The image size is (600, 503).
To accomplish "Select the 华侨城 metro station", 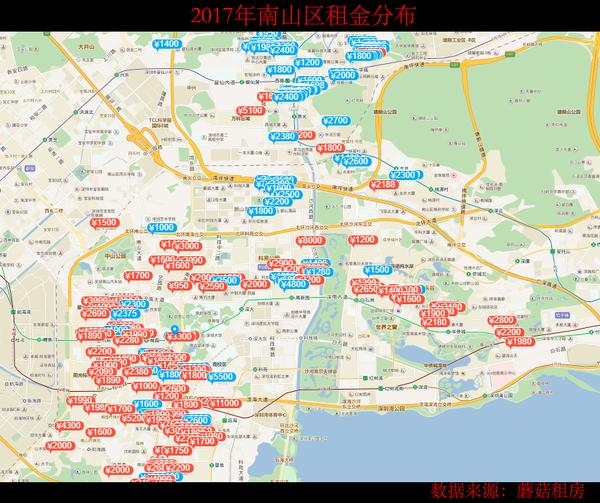I will (x=454, y=332).
